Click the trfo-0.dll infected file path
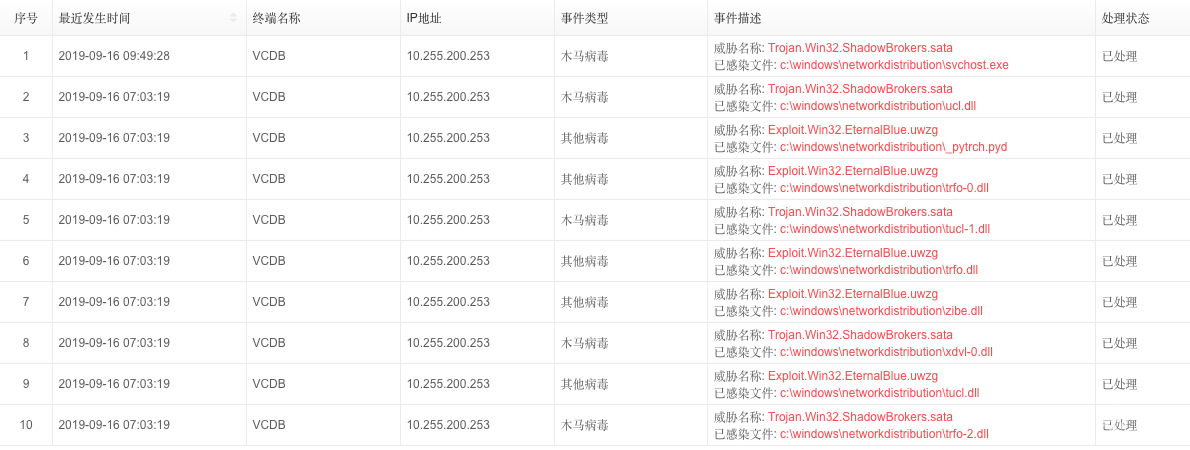 883,188
